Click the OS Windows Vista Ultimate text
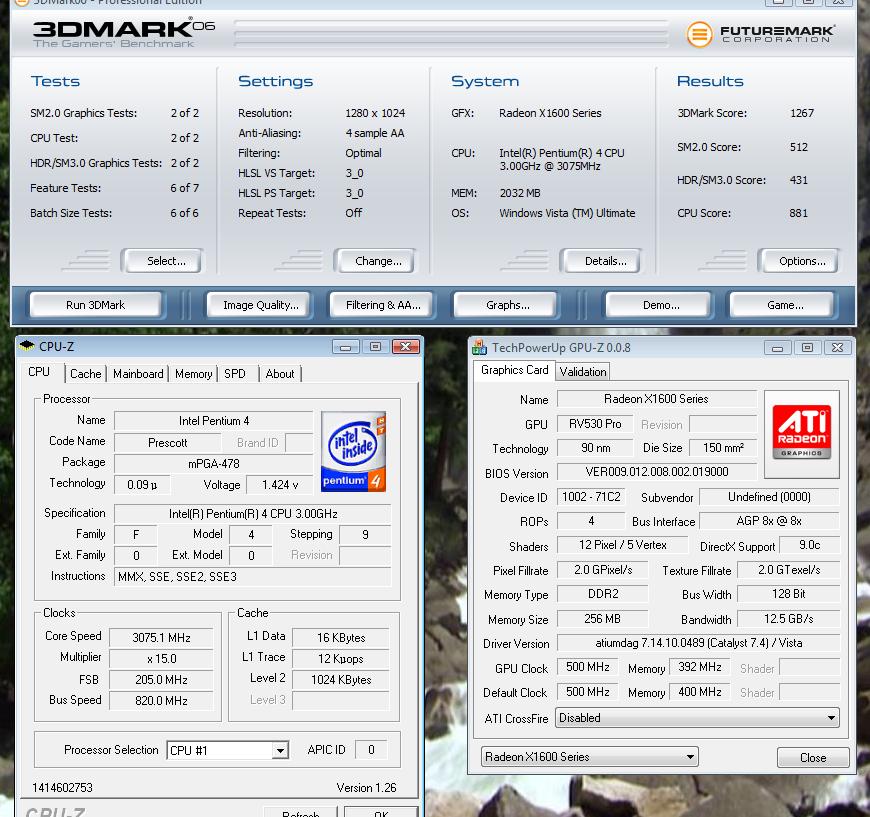The width and height of the screenshot is (870, 817). point(567,213)
